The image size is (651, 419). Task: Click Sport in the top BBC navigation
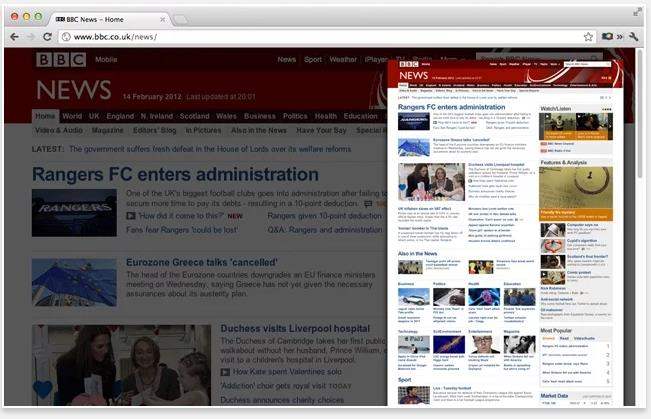pyautogui.click(x=313, y=59)
